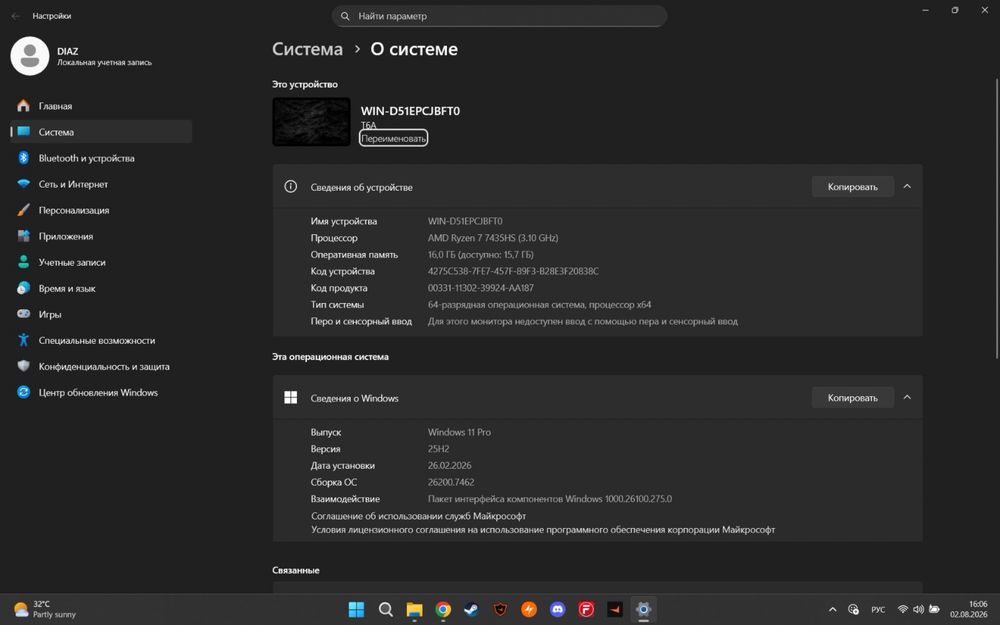Launch Google Chrome from the taskbar
The width and height of the screenshot is (1000, 625).
(x=443, y=610)
